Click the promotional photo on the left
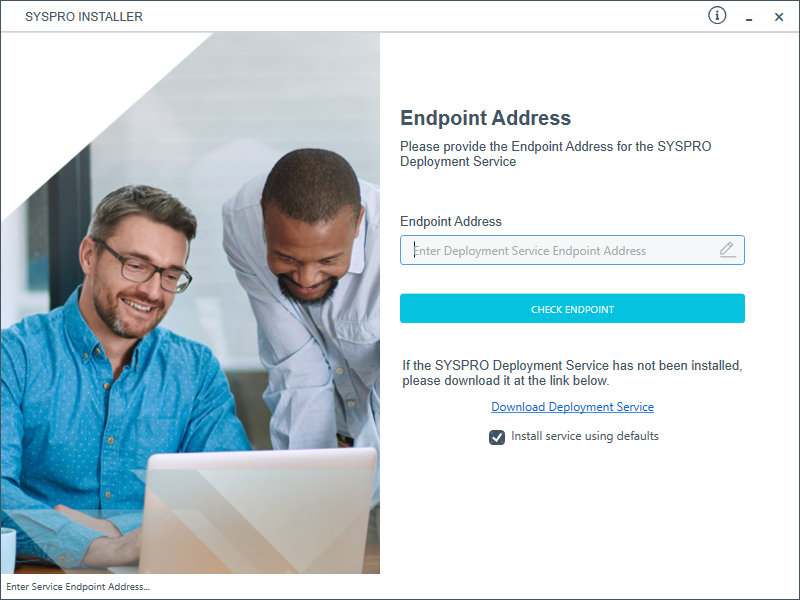The height and width of the screenshot is (600, 800). (190, 303)
